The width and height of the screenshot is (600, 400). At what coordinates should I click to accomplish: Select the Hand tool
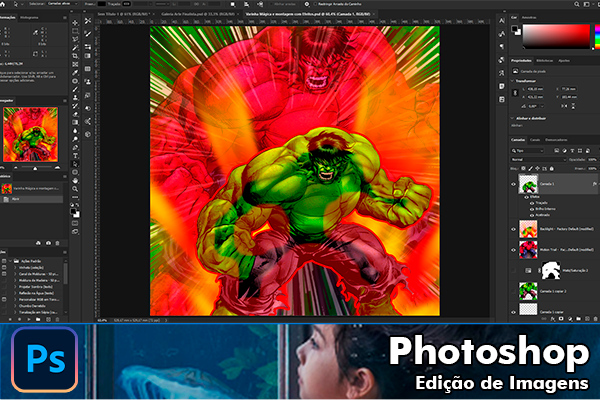75,180
